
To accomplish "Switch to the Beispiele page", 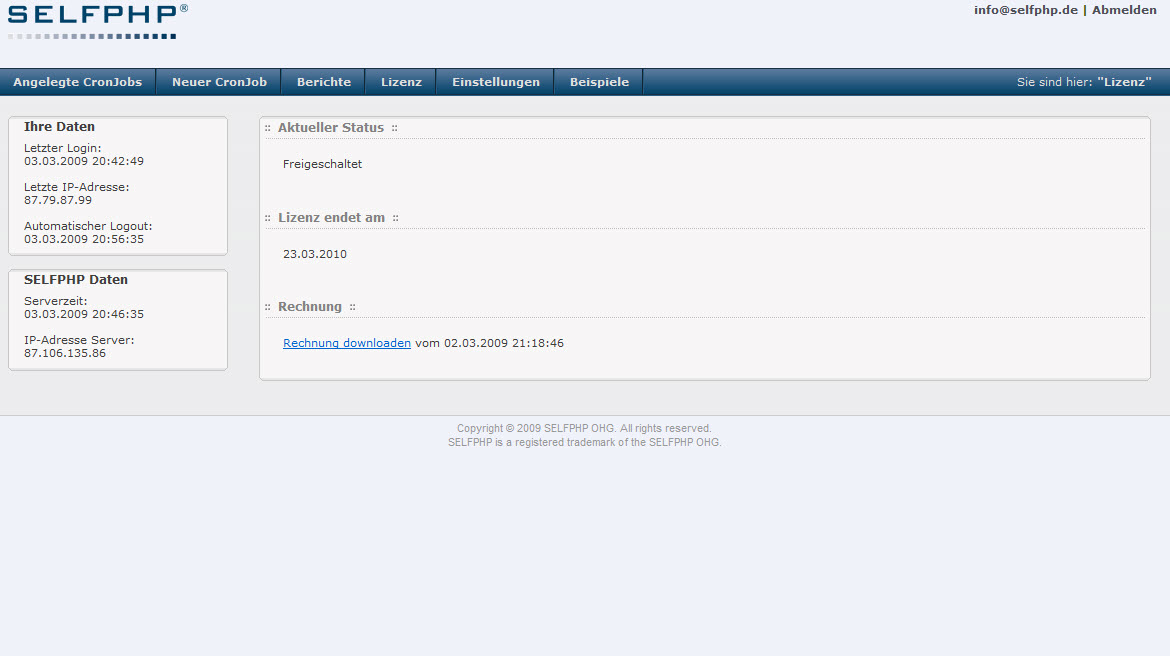I will (x=599, y=82).
